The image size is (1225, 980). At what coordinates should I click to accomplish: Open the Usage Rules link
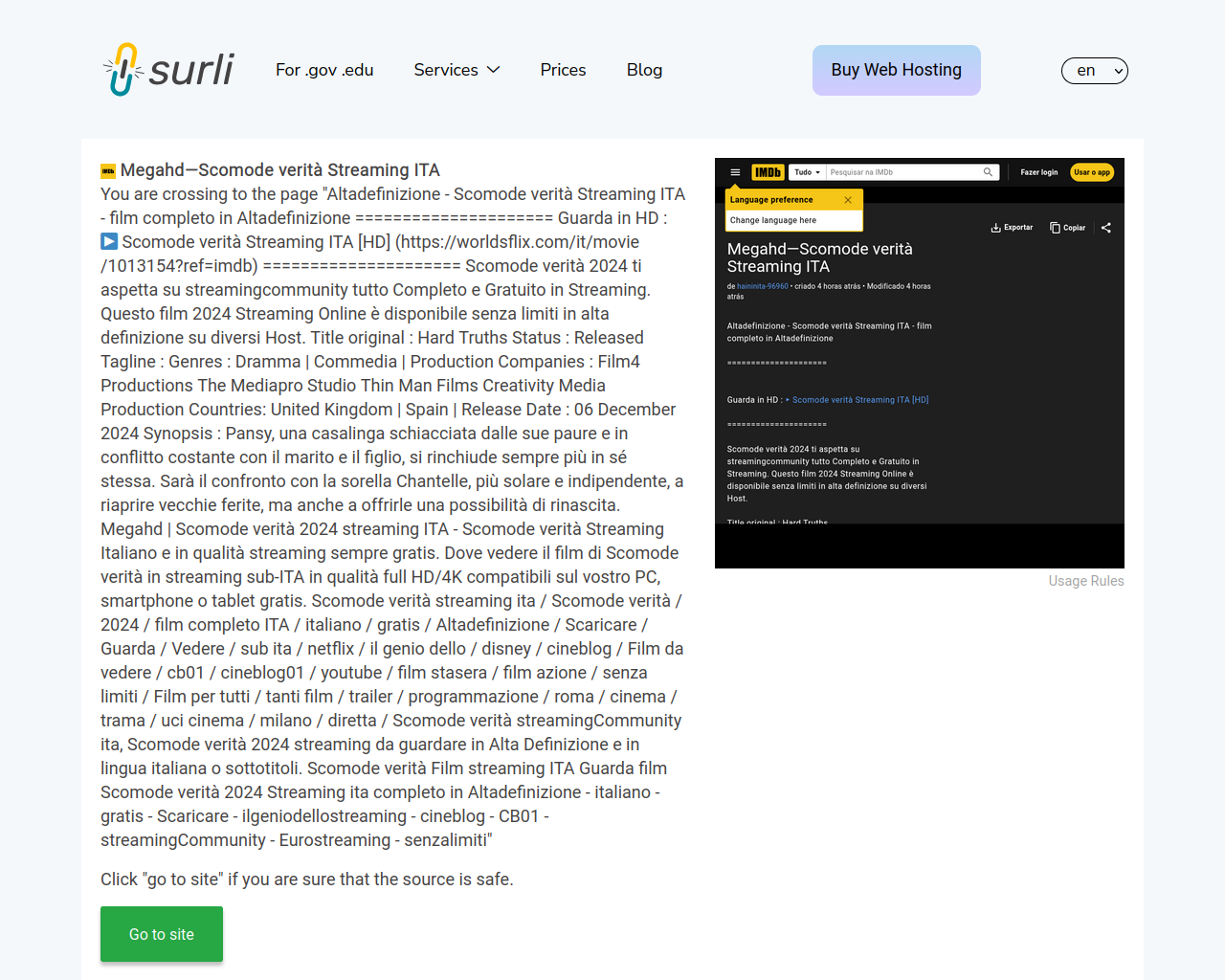pos(1086,581)
